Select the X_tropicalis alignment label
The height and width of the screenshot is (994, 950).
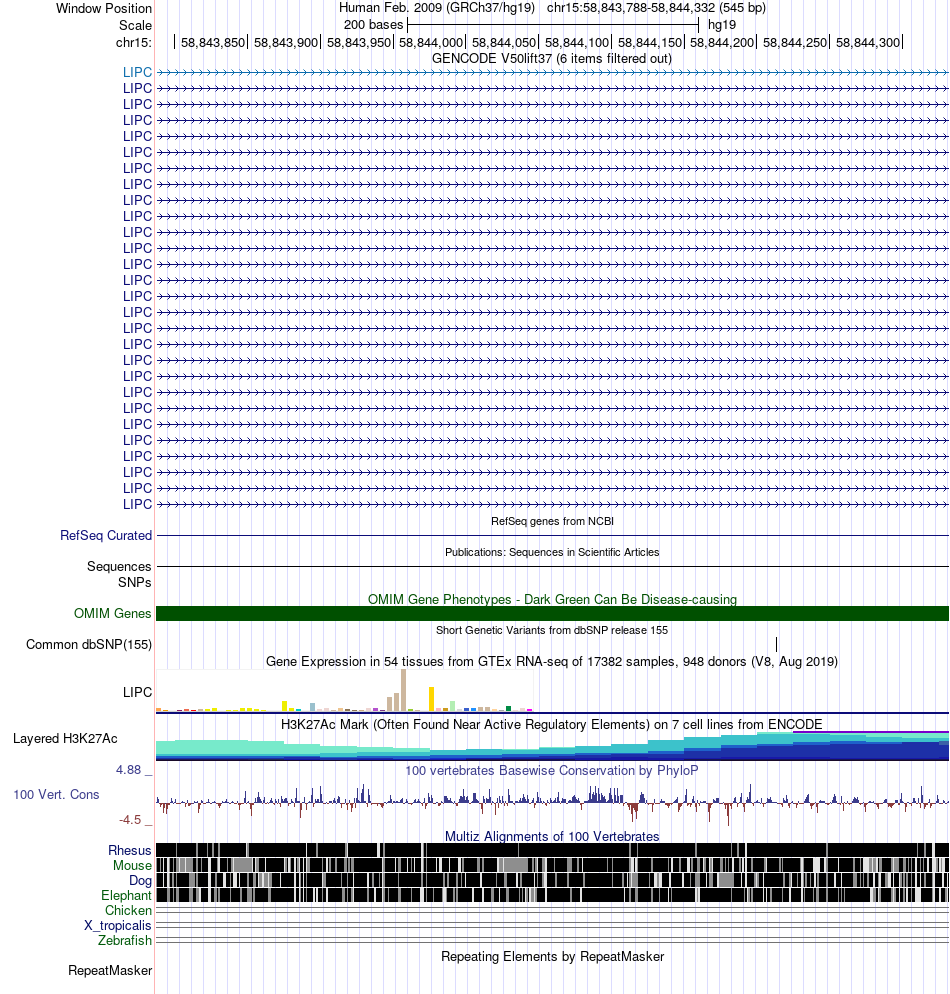coord(118,926)
